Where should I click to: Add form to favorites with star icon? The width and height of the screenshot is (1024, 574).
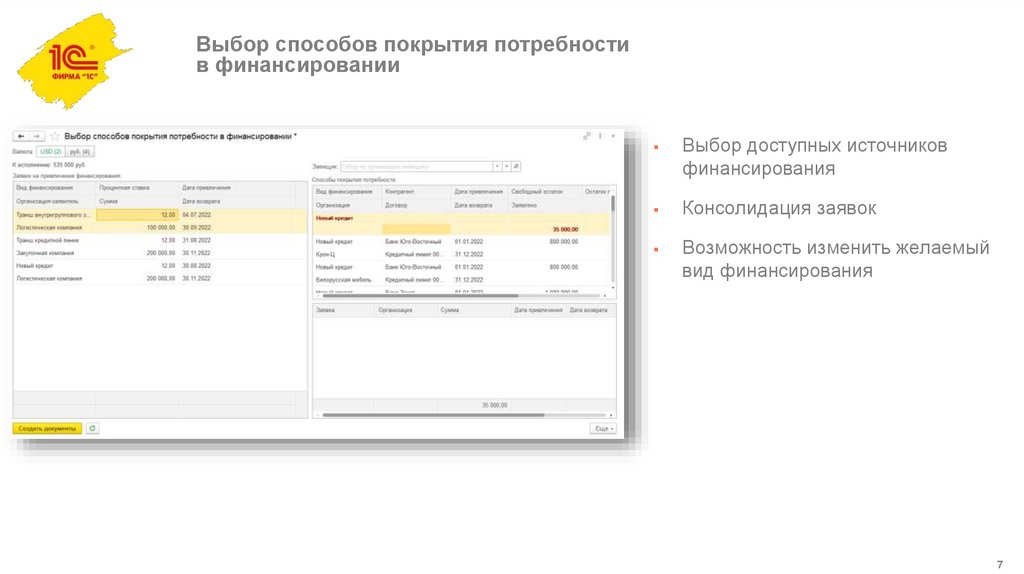coord(55,136)
